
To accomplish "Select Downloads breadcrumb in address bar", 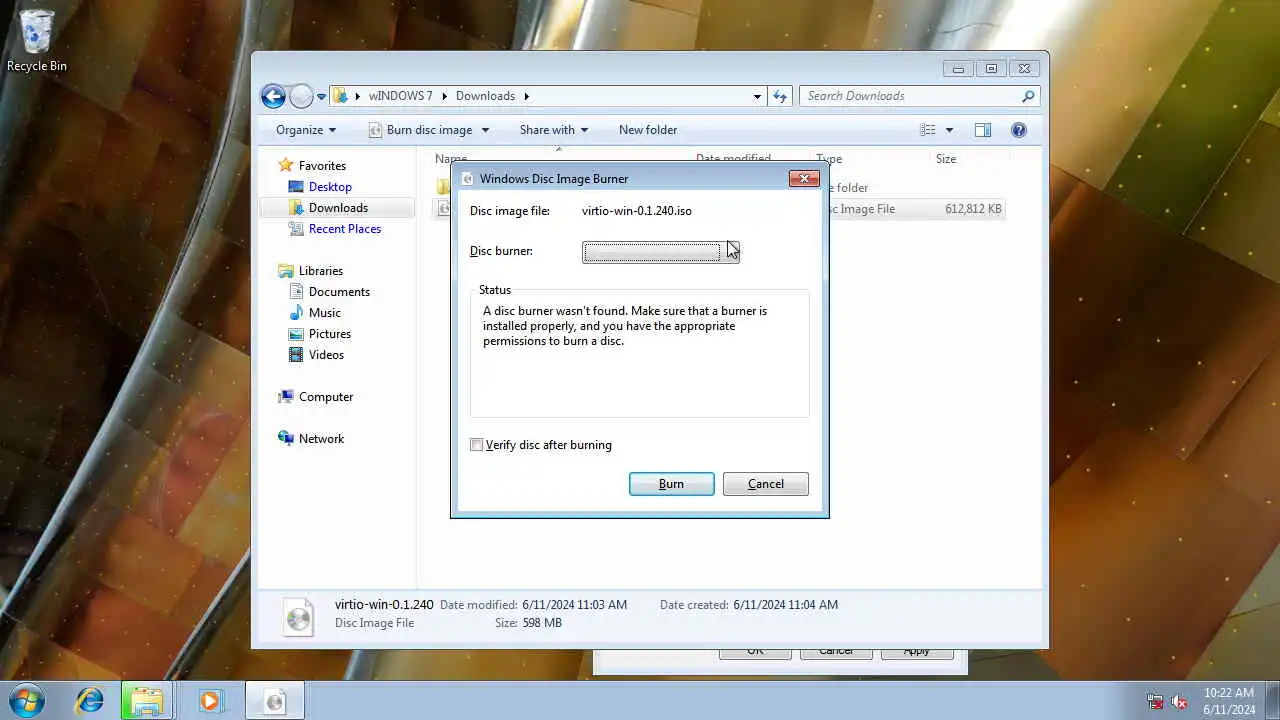I will 485,96.
